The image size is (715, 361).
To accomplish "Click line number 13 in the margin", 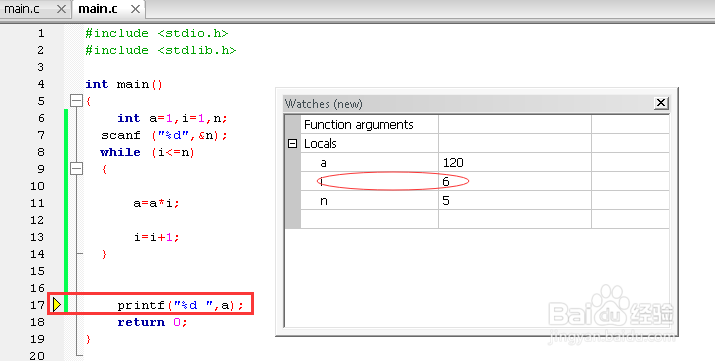I will coord(37,237).
